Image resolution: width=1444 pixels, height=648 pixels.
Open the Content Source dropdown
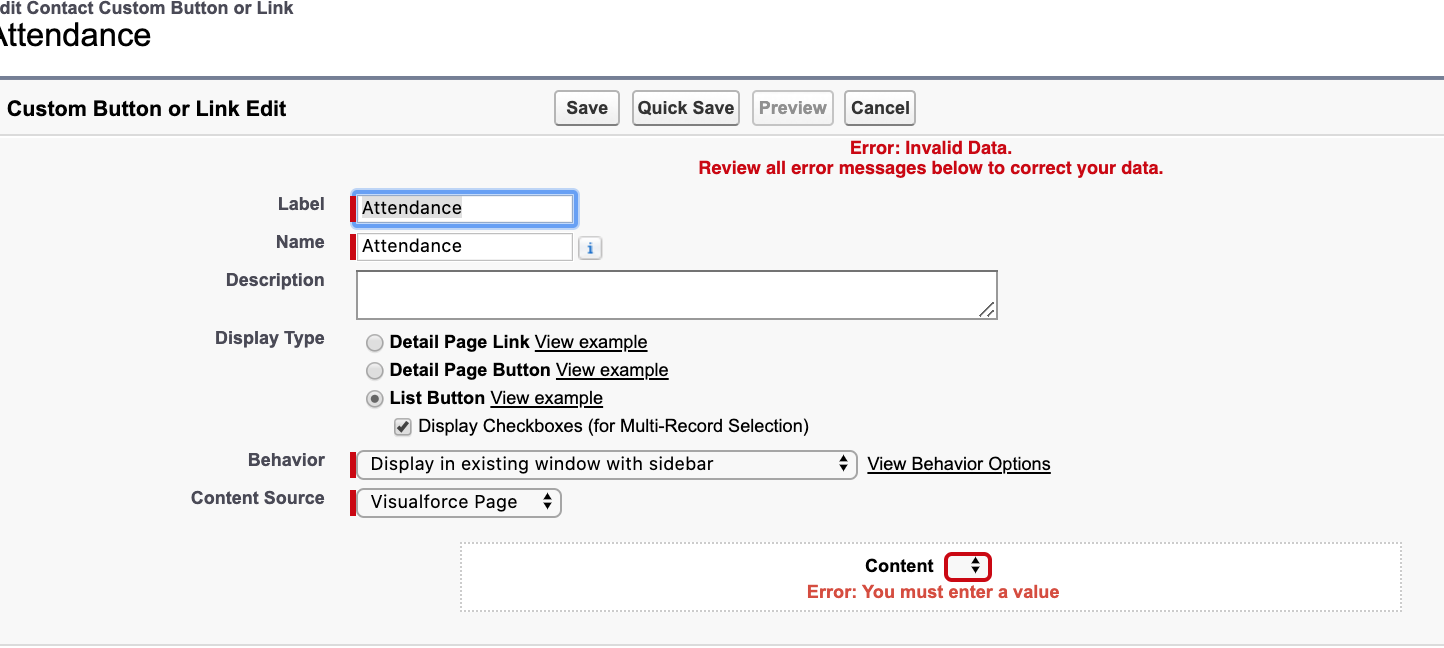tap(459, 502)
